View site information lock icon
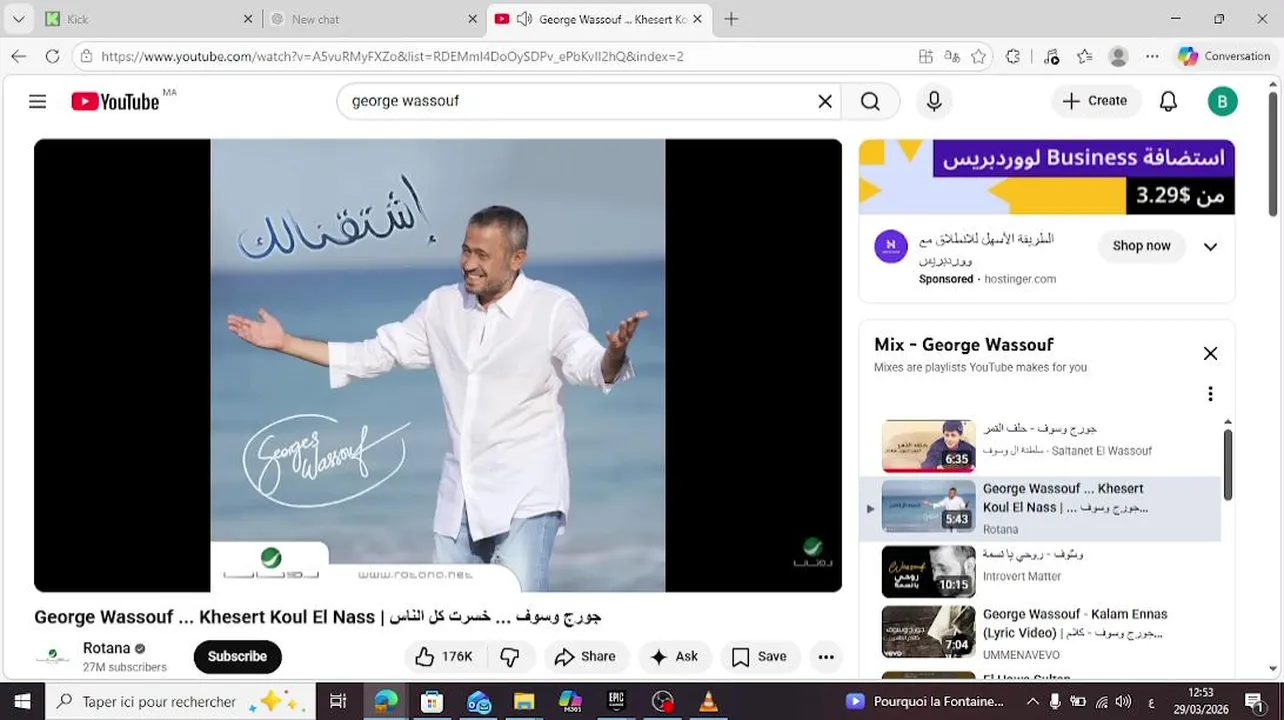 click(87, 56)
